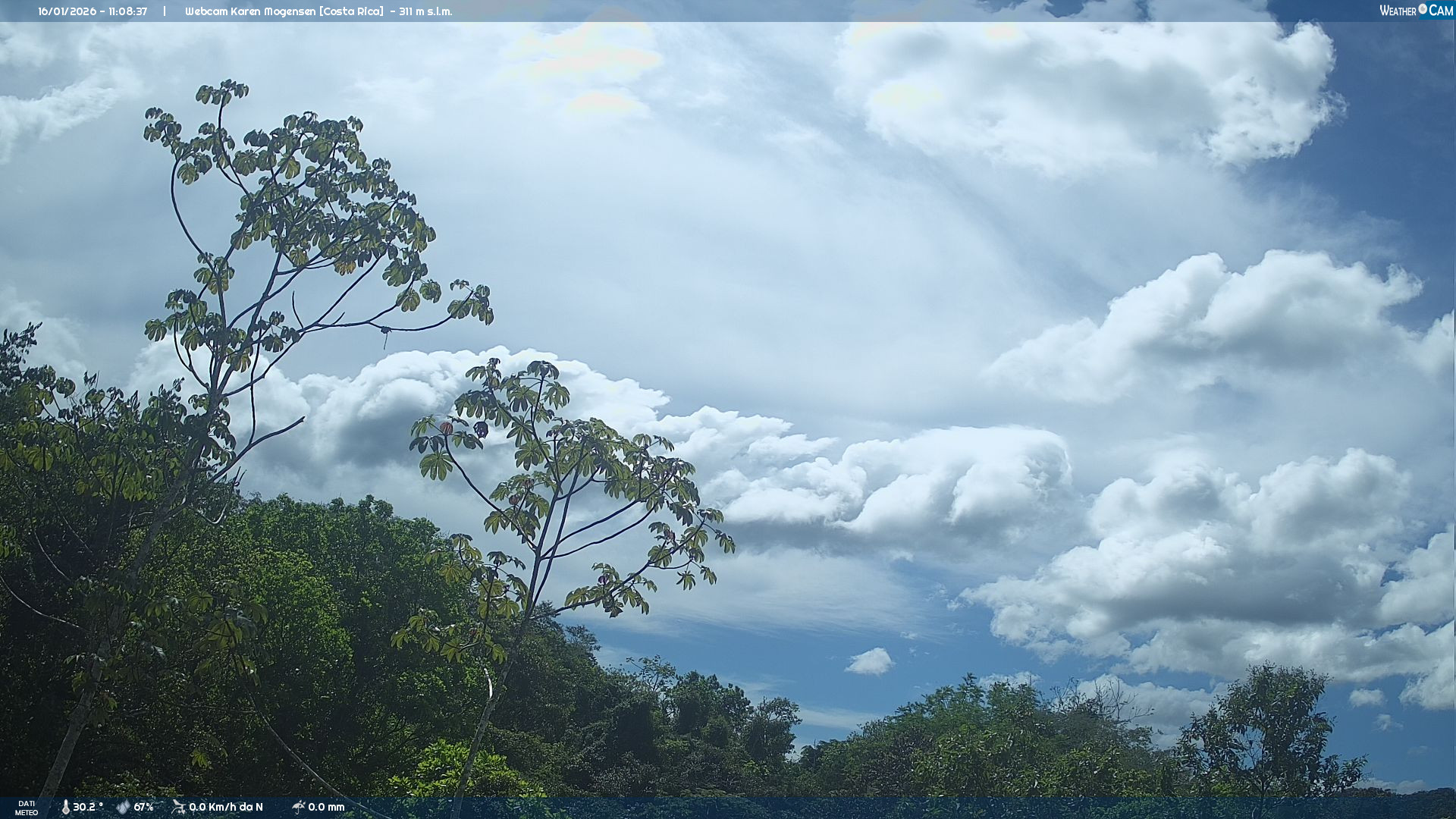Click the wind vane icon
Image resolution: width=1456 pixels, height=819 pixels.
tap(178, 807)
